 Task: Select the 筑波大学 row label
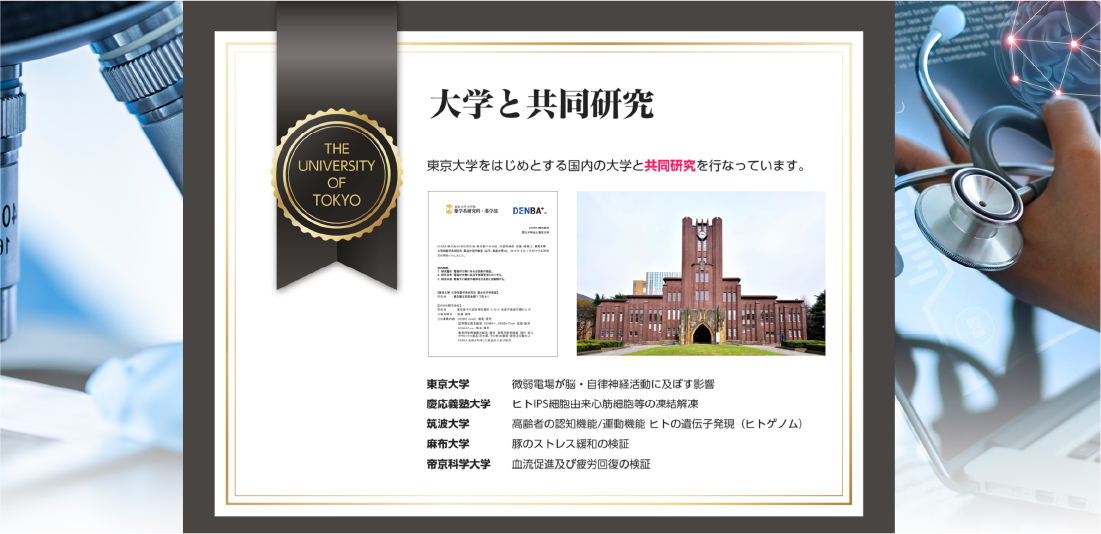point(448,424)
